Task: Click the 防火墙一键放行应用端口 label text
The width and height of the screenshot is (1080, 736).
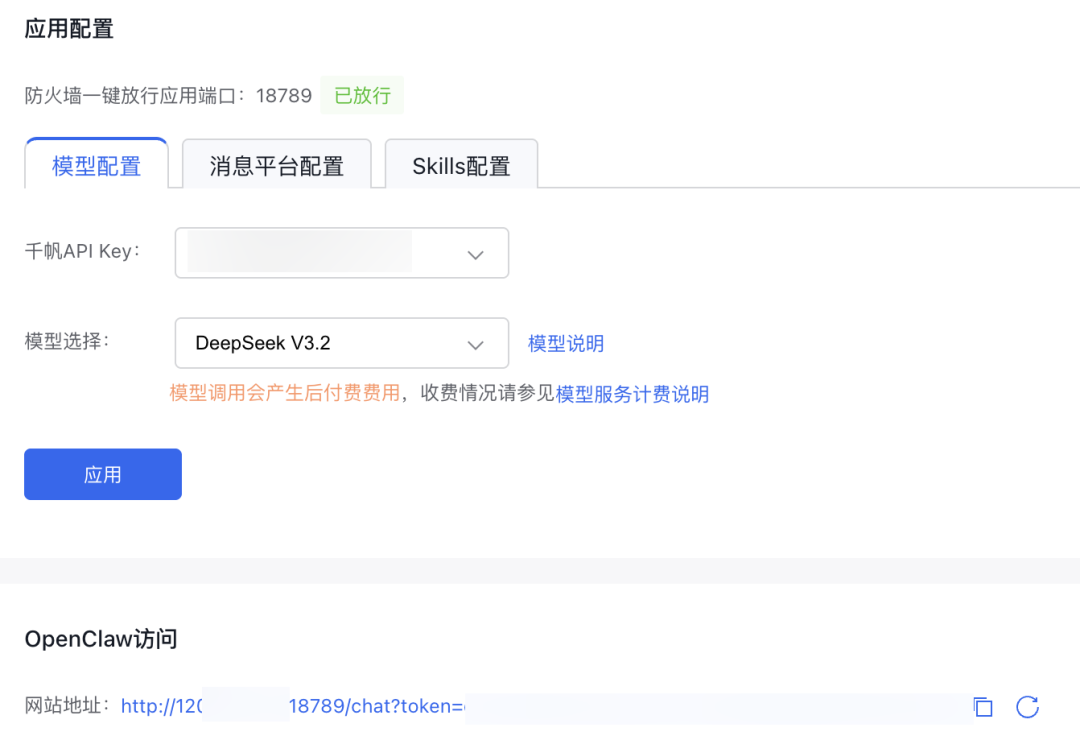Action: (134, 96)
